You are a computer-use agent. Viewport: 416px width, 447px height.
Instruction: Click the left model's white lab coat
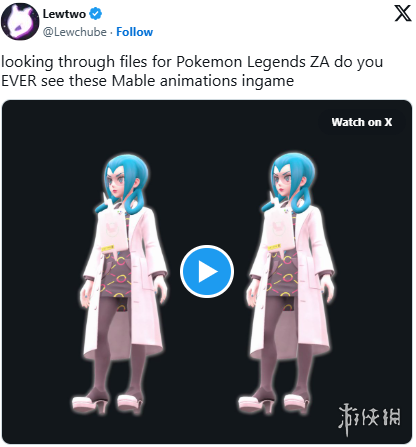[147, 283]
